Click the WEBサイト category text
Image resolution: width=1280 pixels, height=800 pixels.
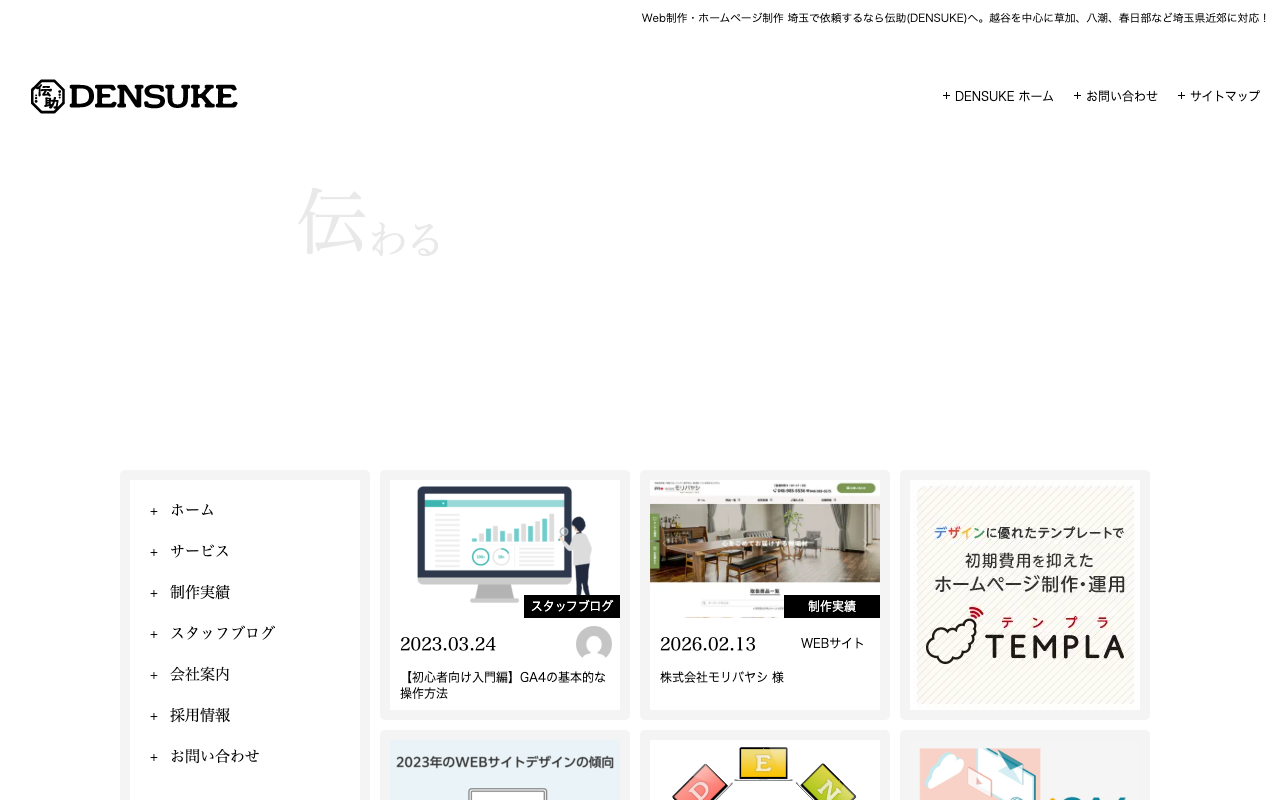pos(832,643)
